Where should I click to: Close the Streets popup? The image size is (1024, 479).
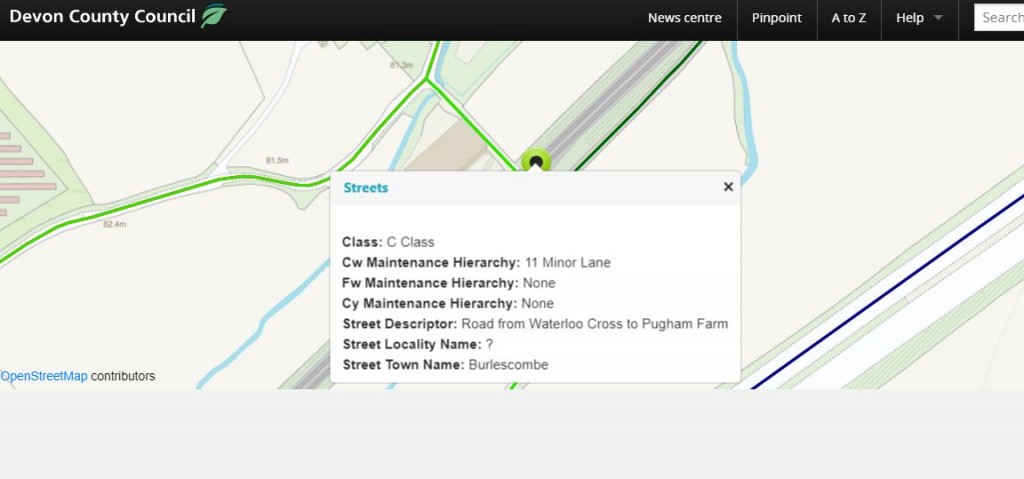(728, 187)
